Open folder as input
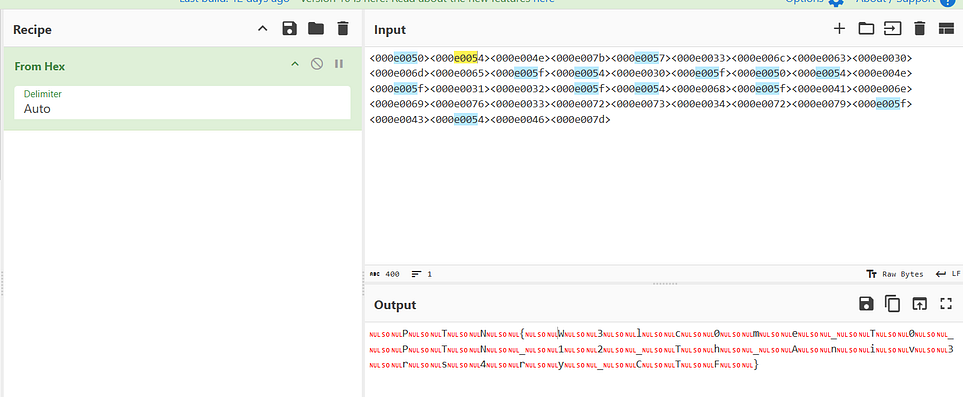This screenshot has height=397, width=963. click(866, 28)
